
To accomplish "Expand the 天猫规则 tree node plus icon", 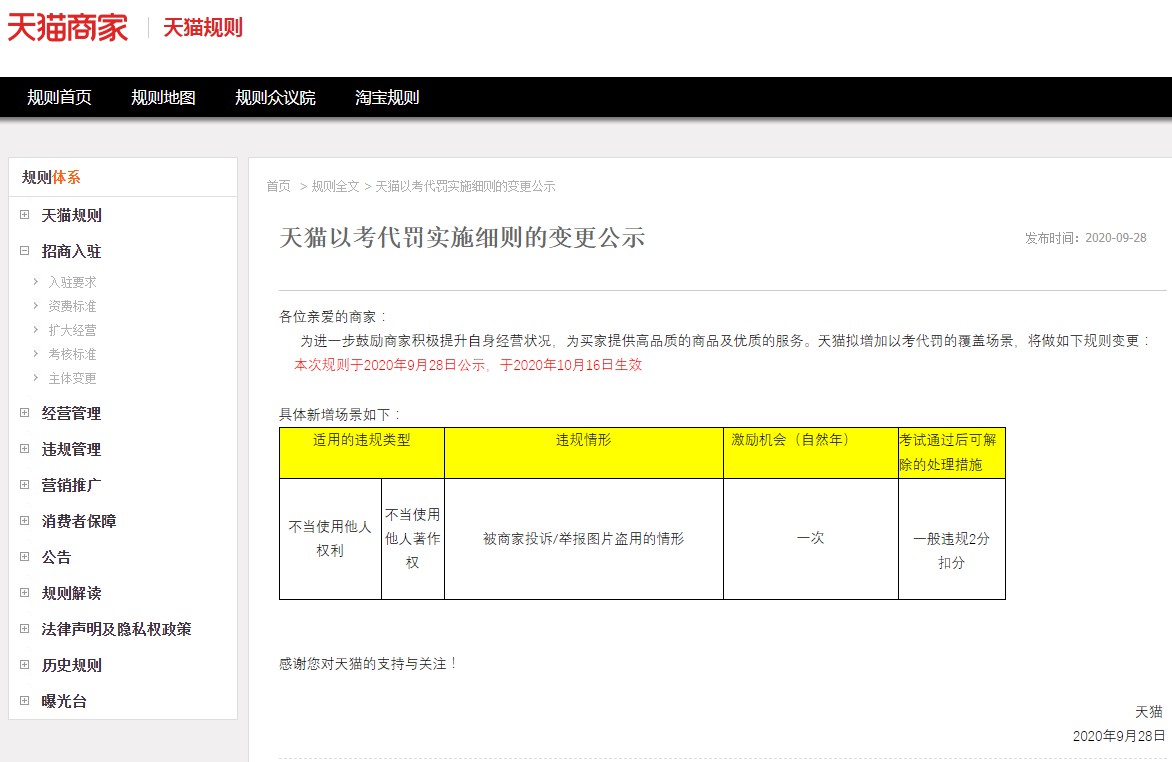I will 25,215.
